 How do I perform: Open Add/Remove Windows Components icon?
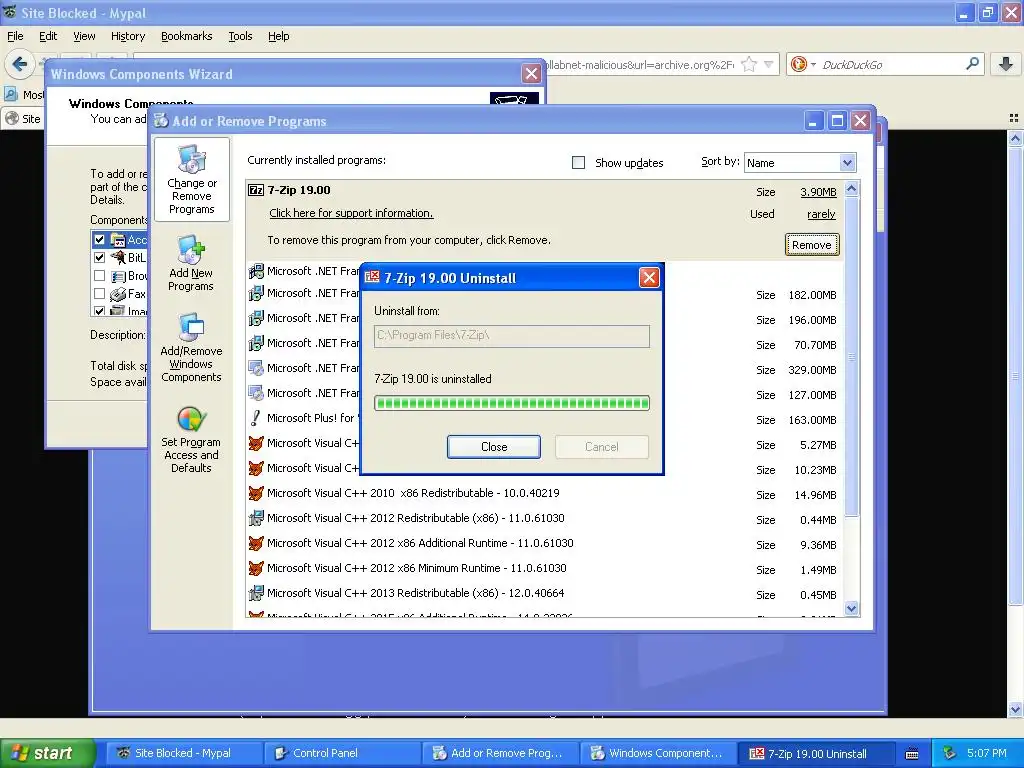pyautogui.click(x=191, y=347)
